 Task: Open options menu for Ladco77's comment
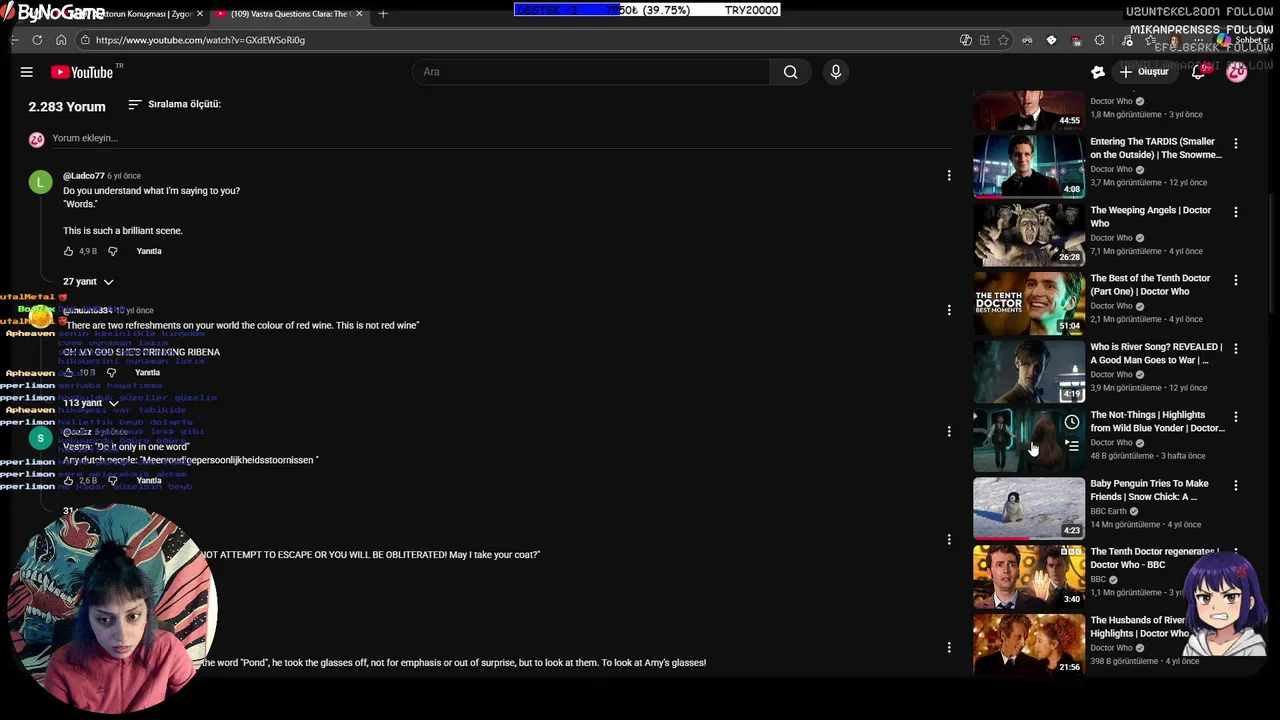949,176
